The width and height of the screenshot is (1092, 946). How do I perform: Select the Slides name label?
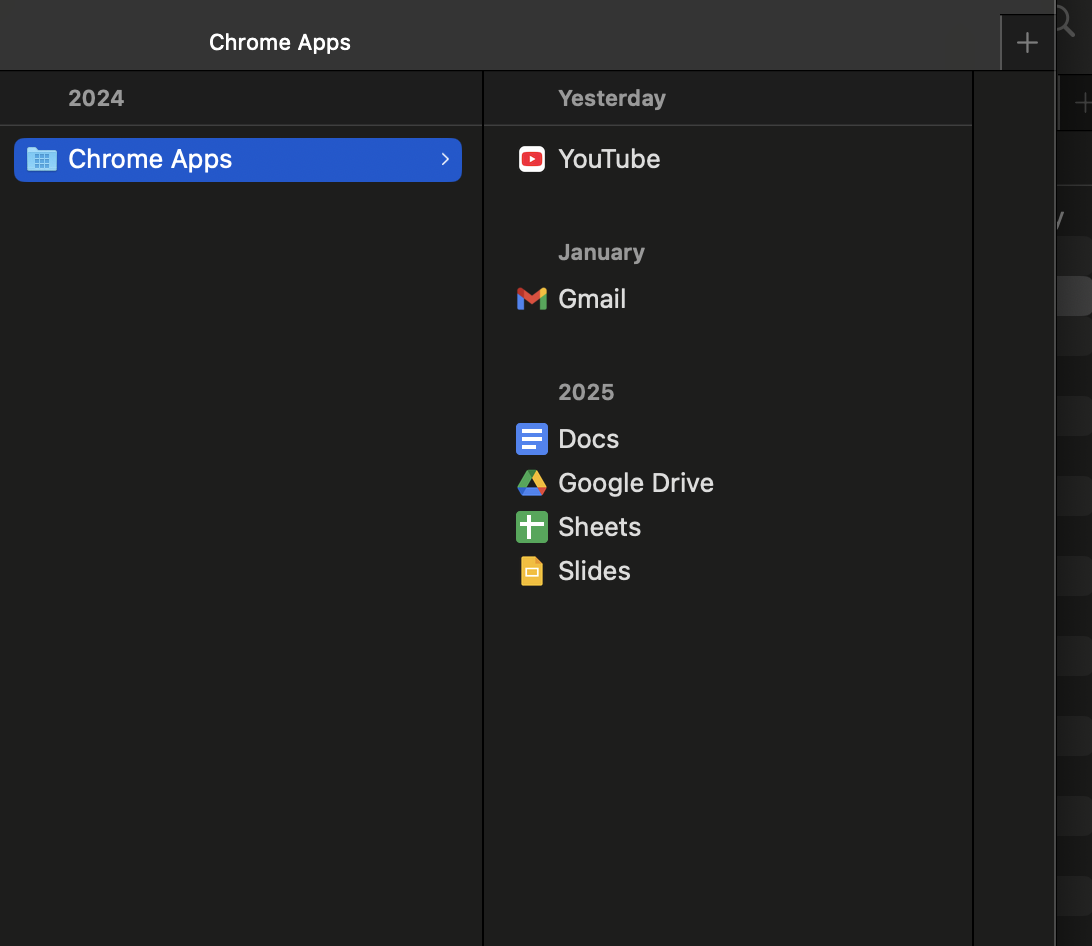pyautogui.click(x=594, y=571)
